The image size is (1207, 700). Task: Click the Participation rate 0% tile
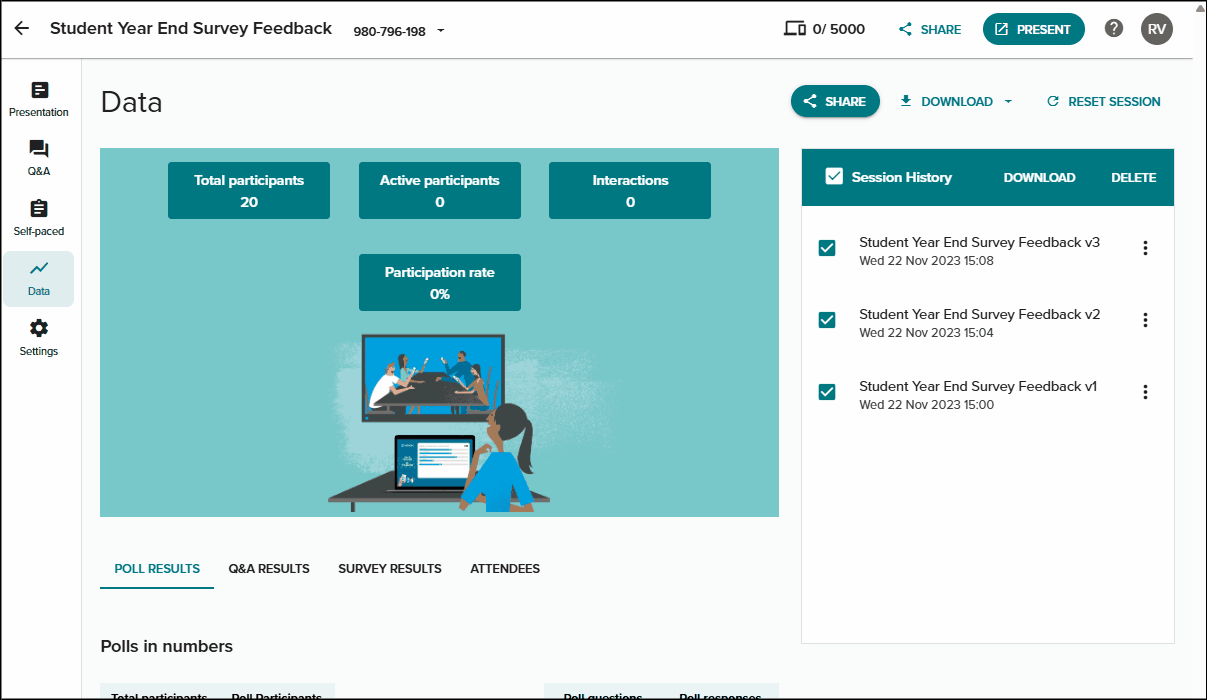pyautogui.click(x=440, y=283)
